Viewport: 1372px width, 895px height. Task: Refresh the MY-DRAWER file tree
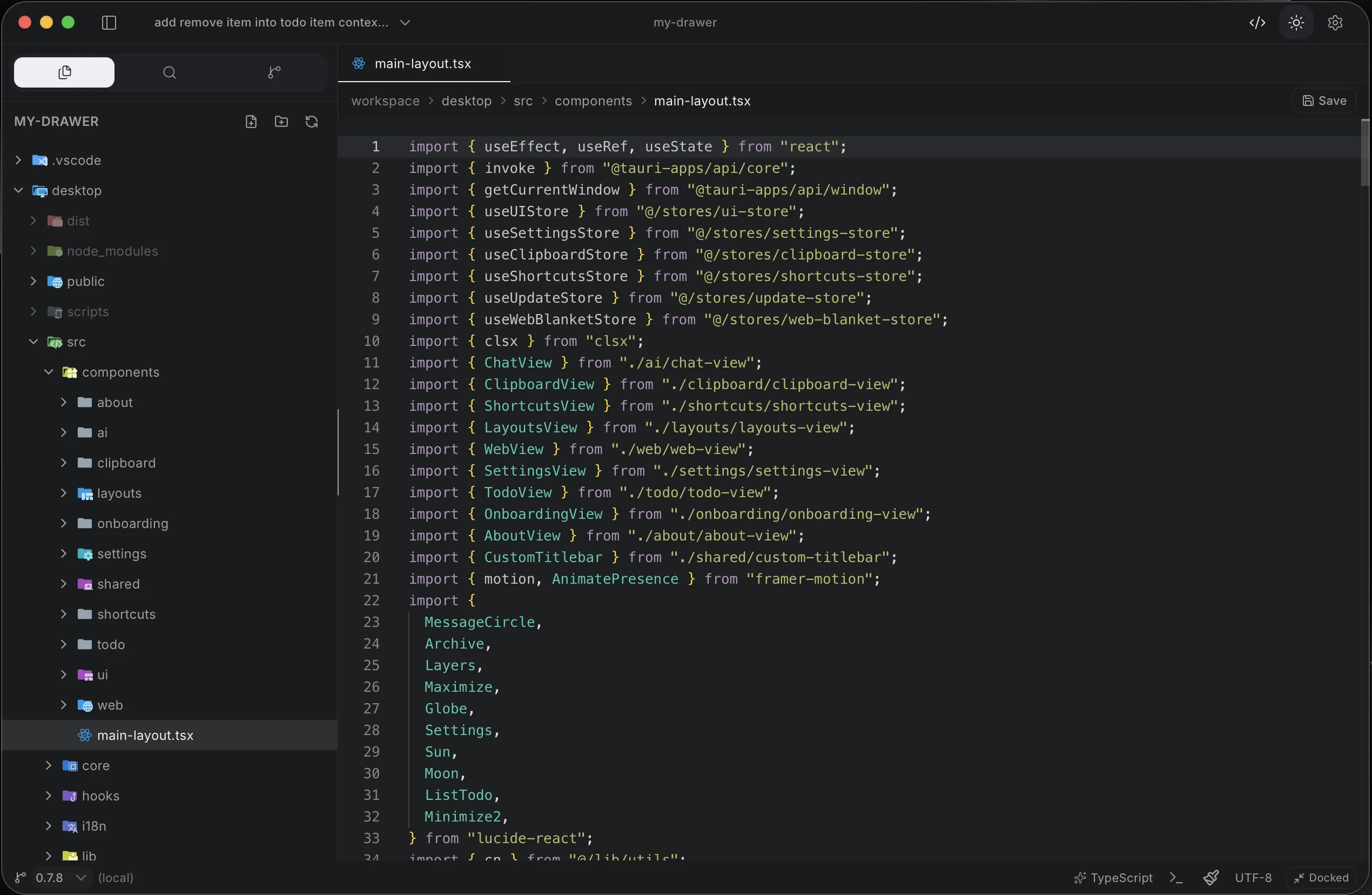pos(312,122)
